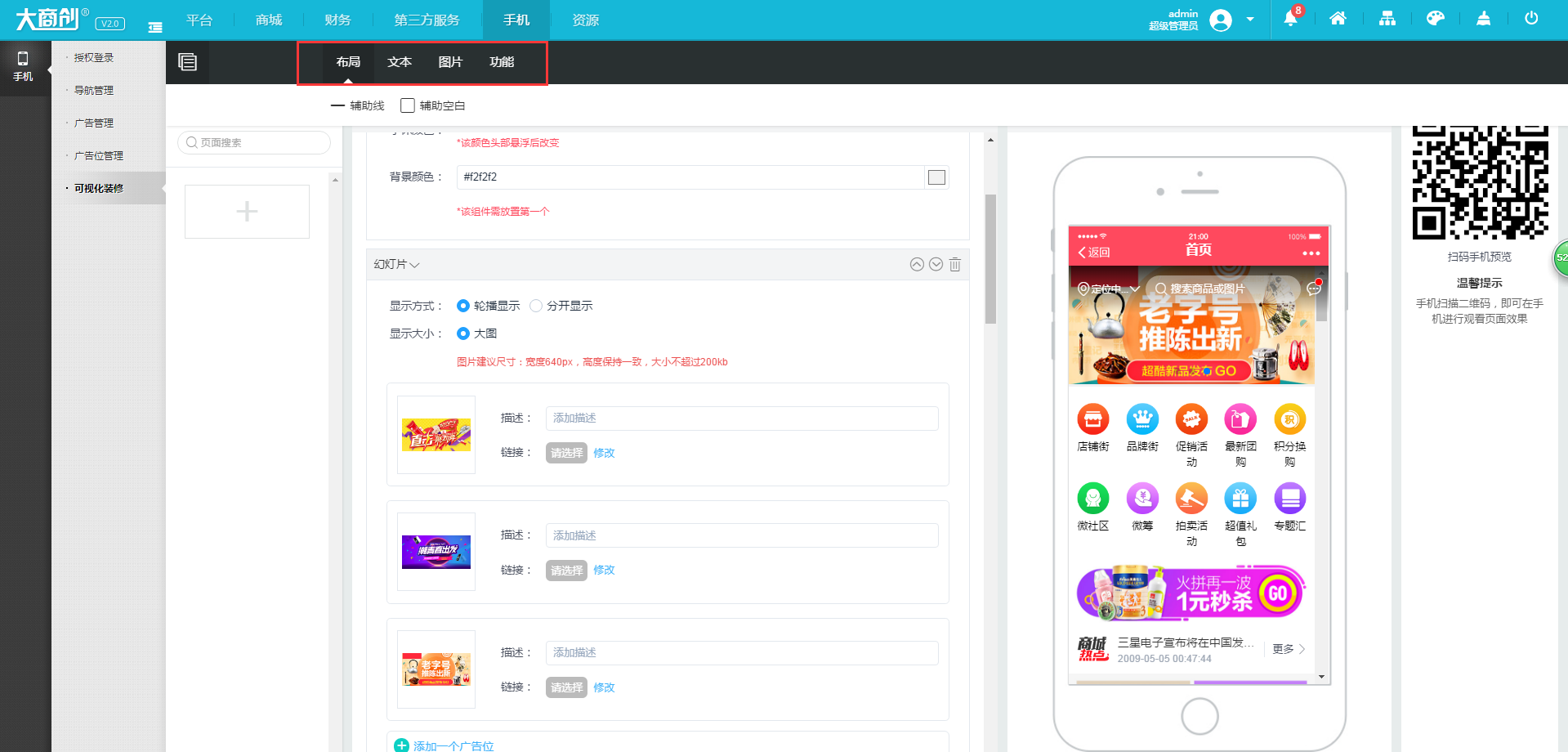Click the 页面搜索 search box

(254, 142)
